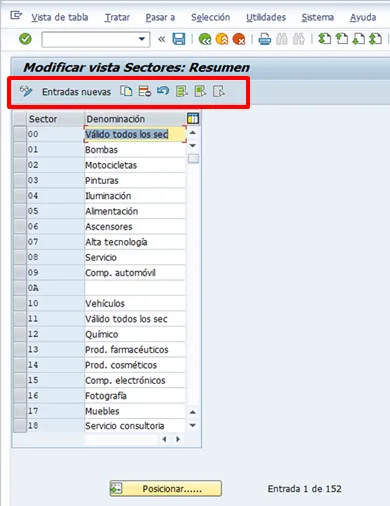Click the Válido todos los sec field for sector 00
390x506 pixels.
pyautogui.click(x=135, y=134)
